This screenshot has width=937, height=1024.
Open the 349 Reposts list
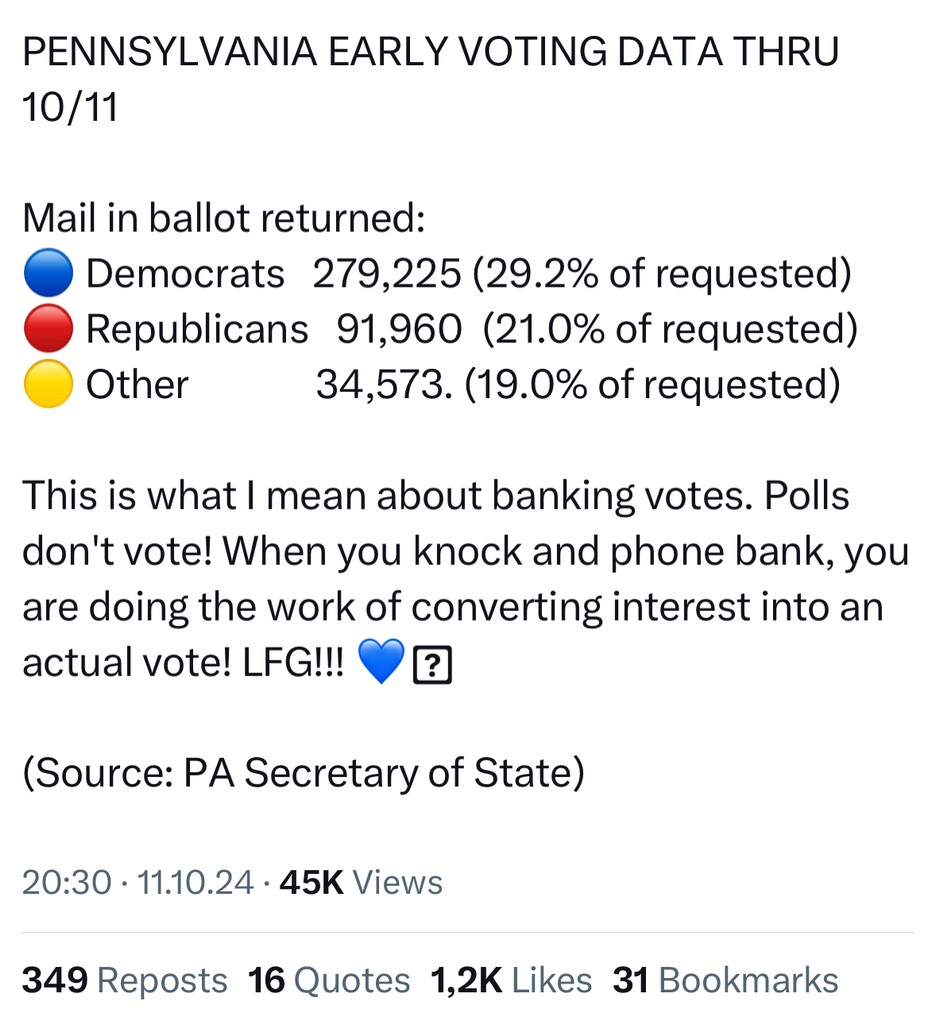tap(125, 980)
